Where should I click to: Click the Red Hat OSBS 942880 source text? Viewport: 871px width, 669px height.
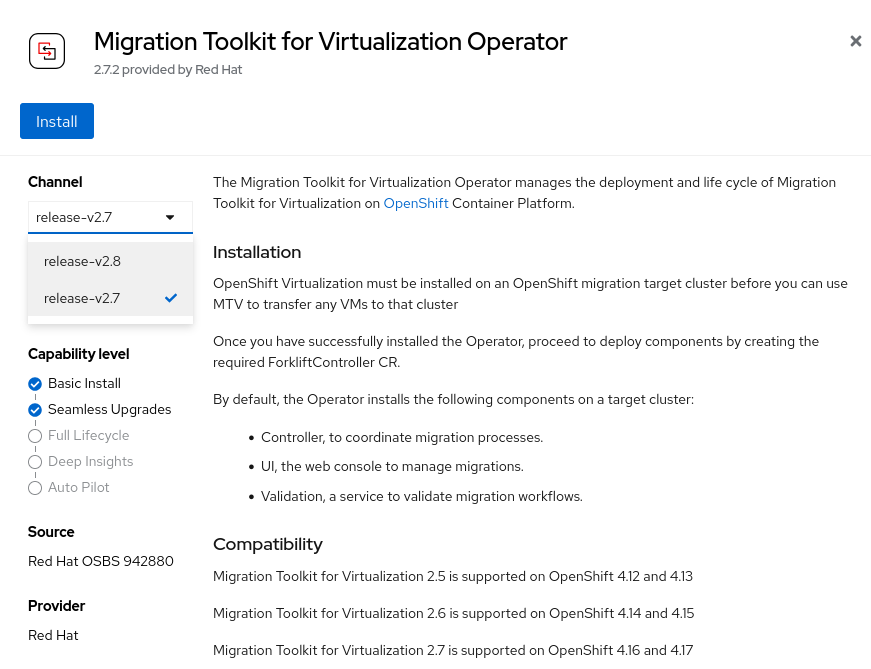click(x=100, y=561)
